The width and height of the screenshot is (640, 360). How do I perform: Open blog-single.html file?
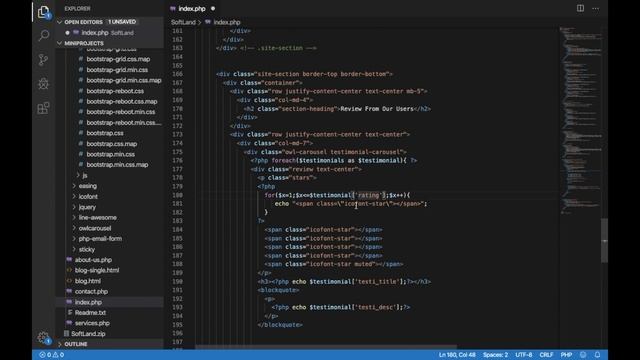pos(97,270)
